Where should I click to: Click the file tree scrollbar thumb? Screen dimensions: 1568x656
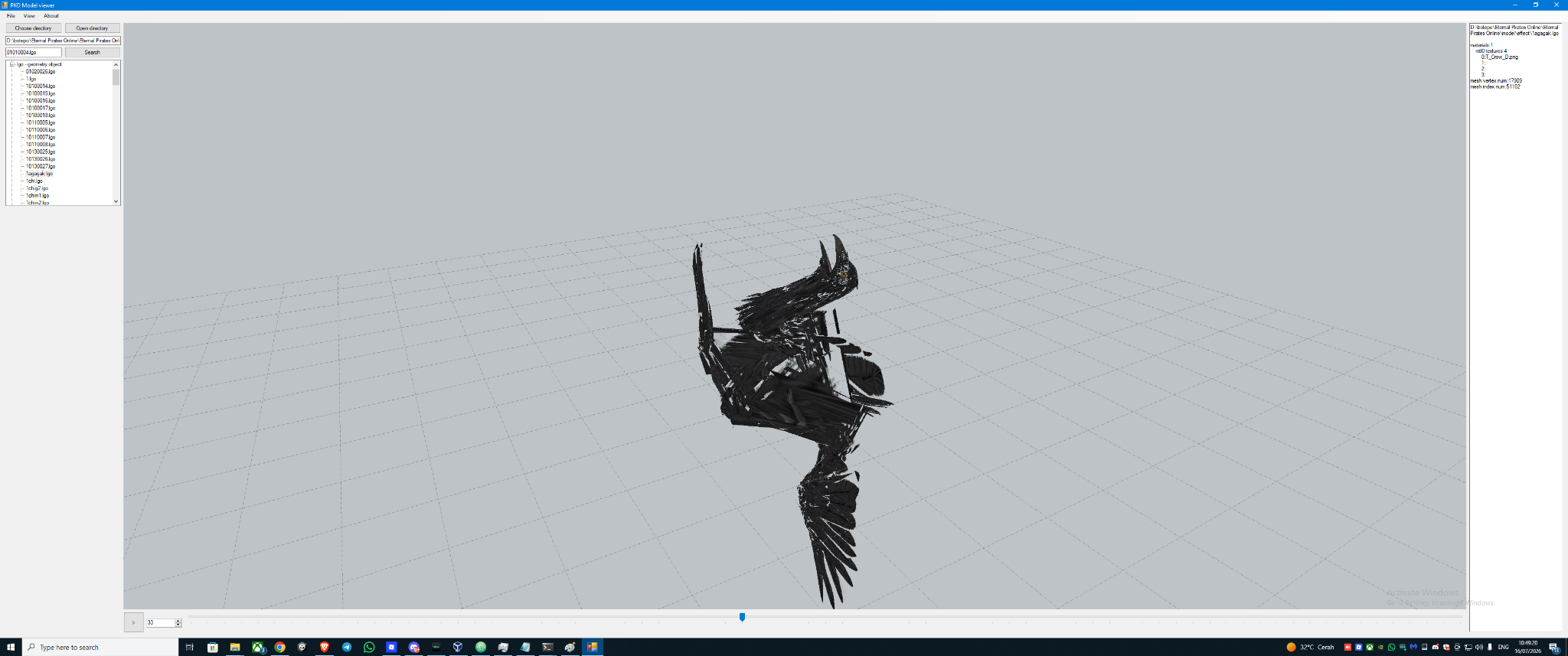pyautogui.click(x=116, y=77)
